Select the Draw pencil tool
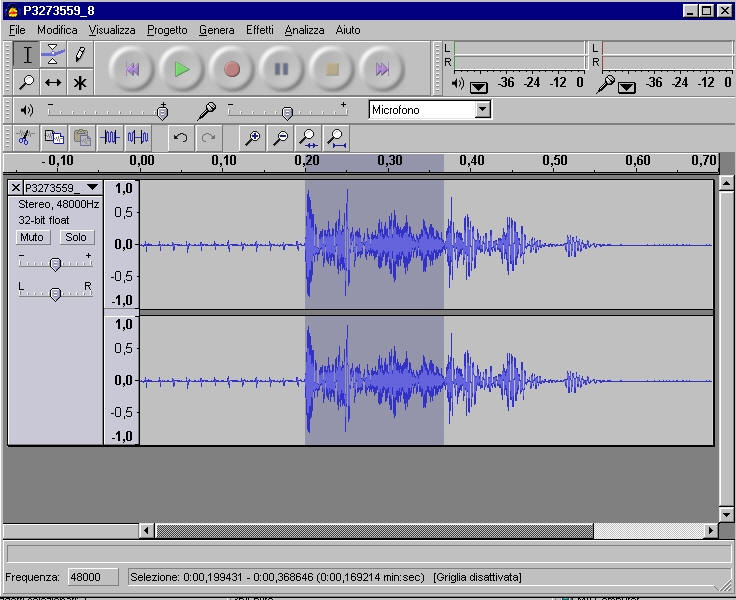 click(x=80, y=55)
